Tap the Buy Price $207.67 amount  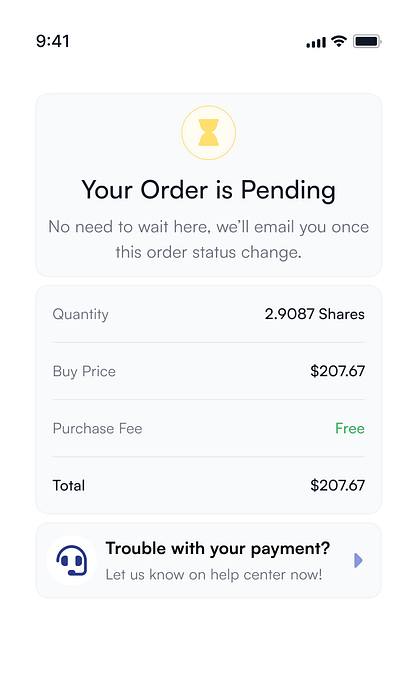point(337,371)
